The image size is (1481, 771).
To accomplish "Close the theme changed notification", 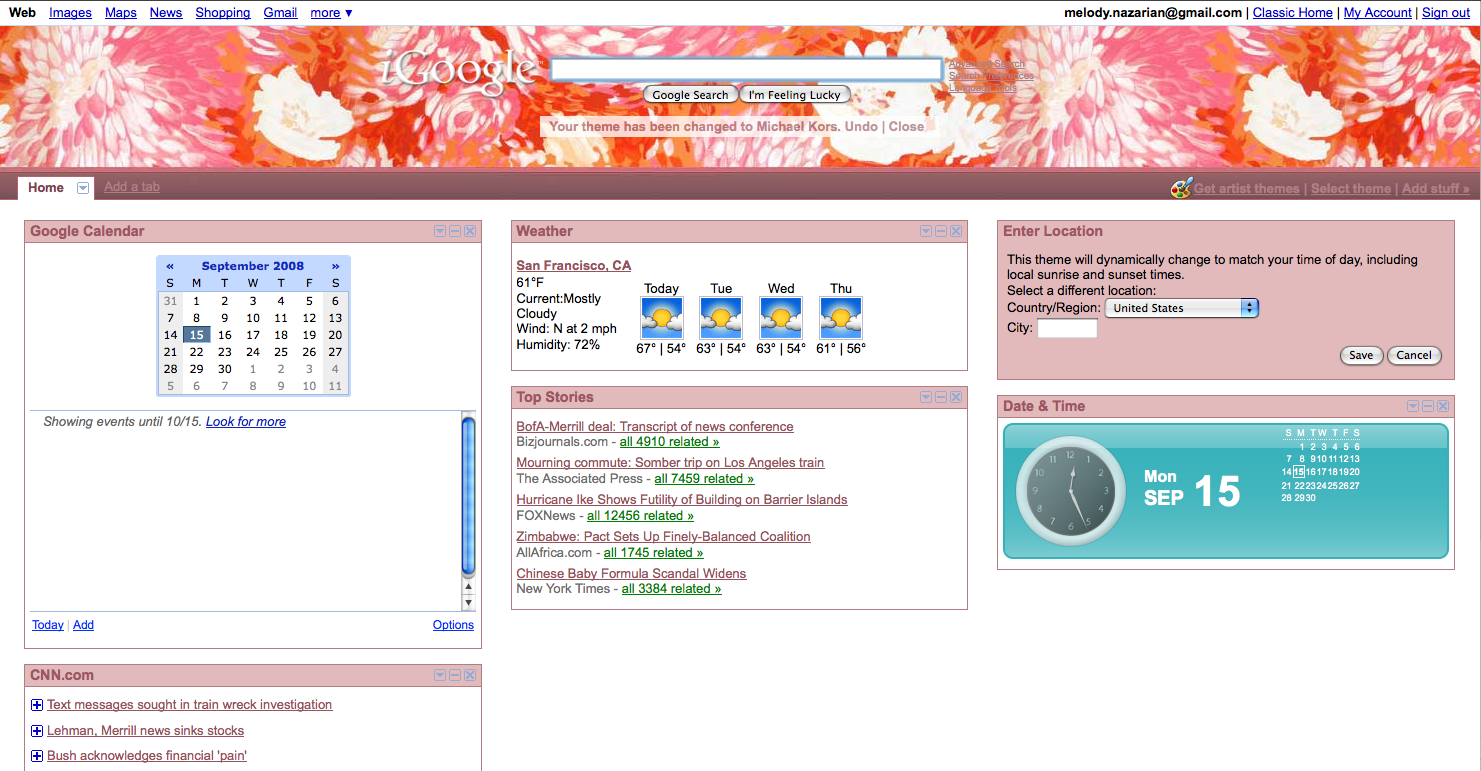I will pos(906,127).
